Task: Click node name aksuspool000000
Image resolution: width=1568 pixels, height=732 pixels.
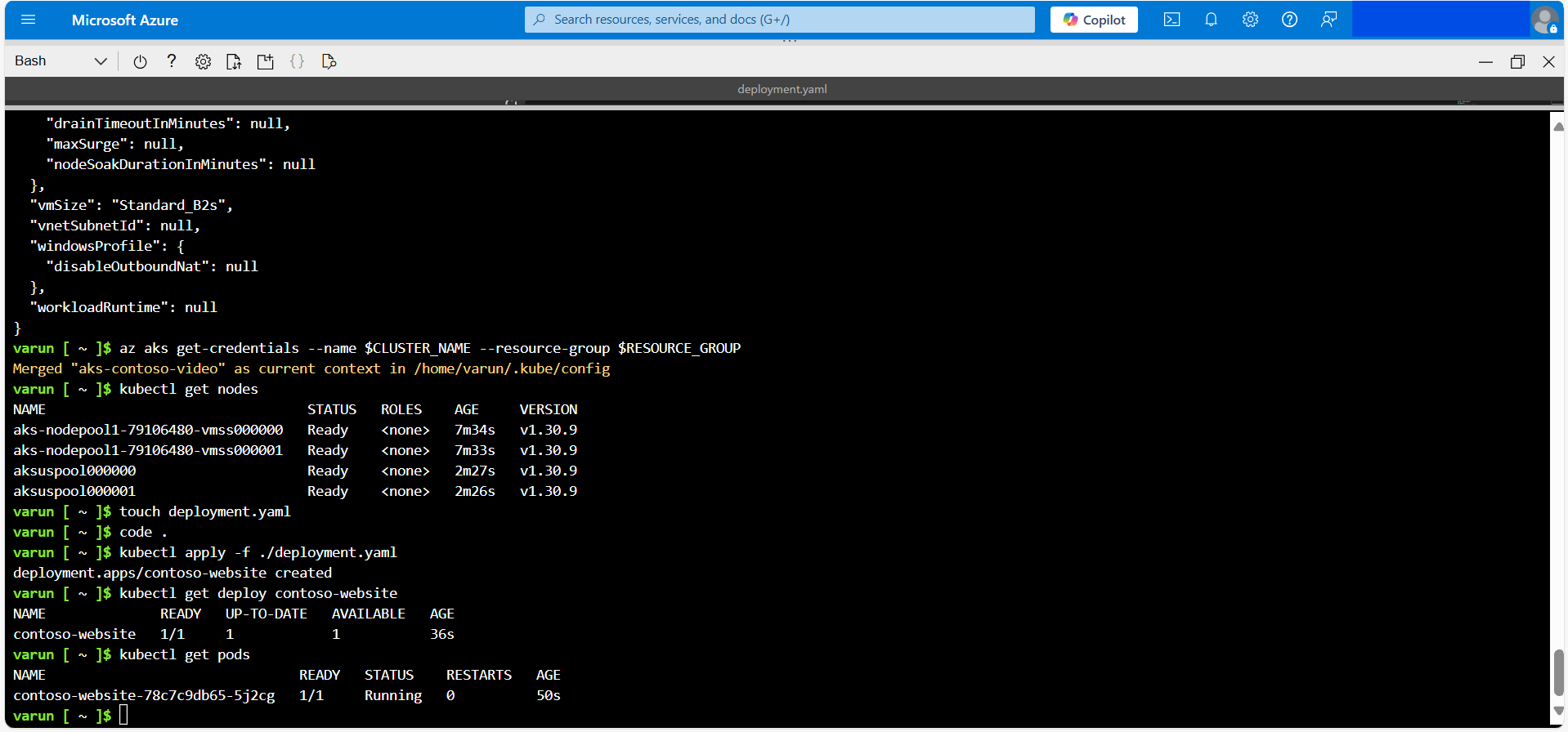Action: (74, 471)
